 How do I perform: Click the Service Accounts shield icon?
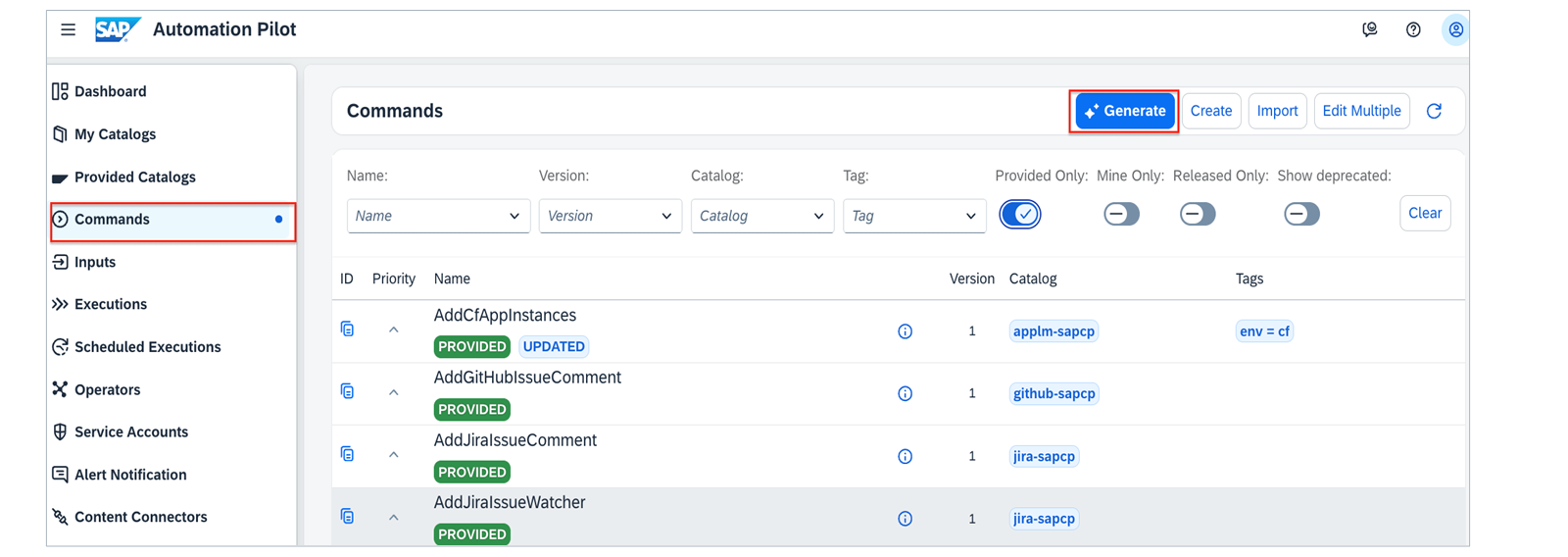click(60, 431)
